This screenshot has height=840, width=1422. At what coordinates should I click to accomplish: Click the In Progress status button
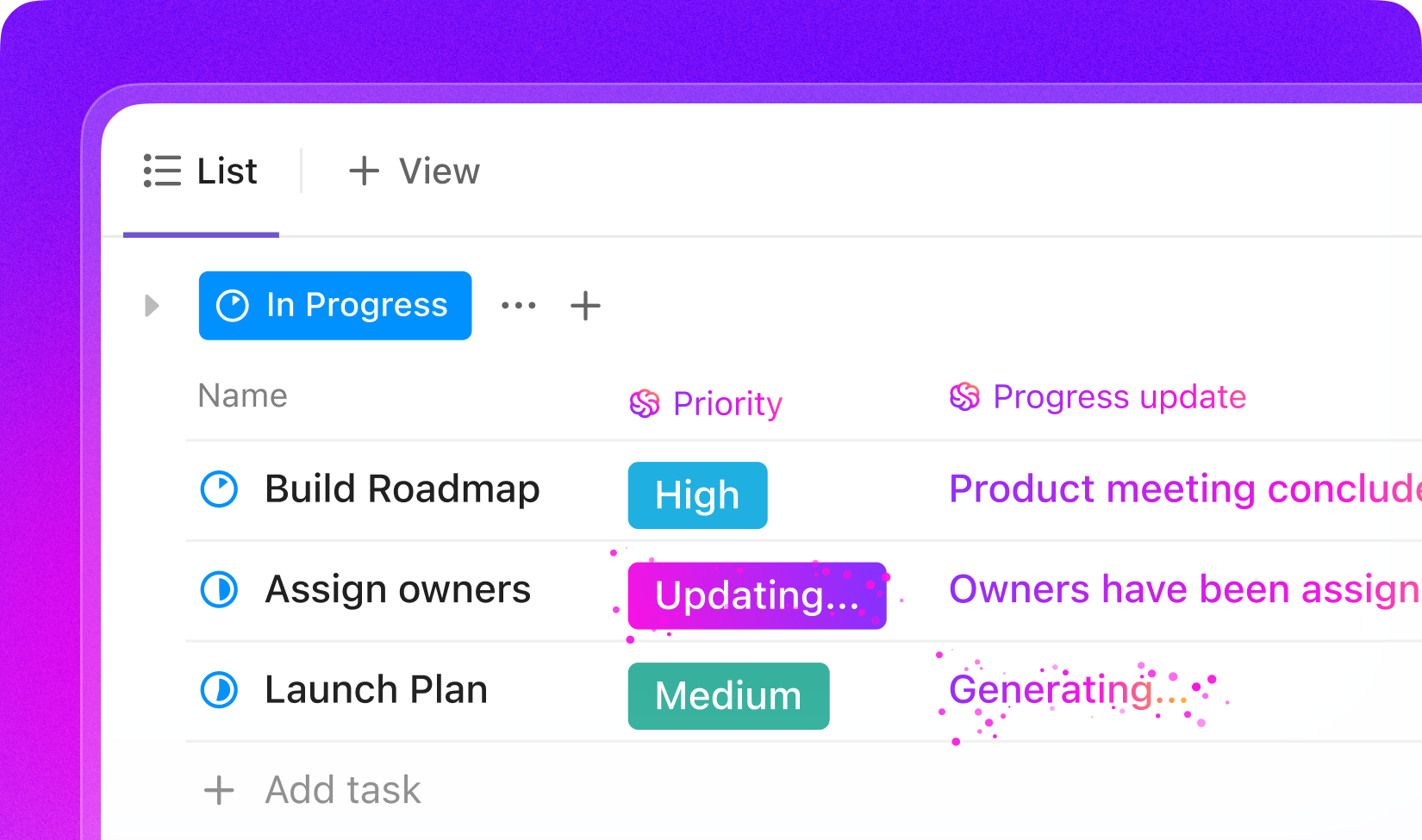(x=335, y=306)
